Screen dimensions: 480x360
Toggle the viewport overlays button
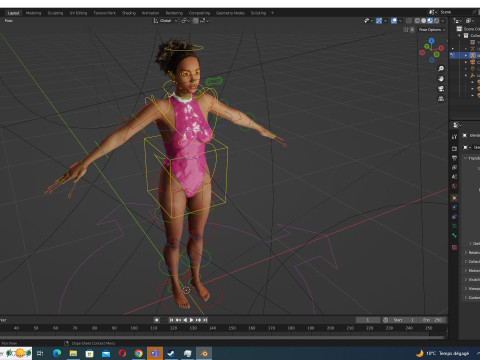[x=394, y=21]
